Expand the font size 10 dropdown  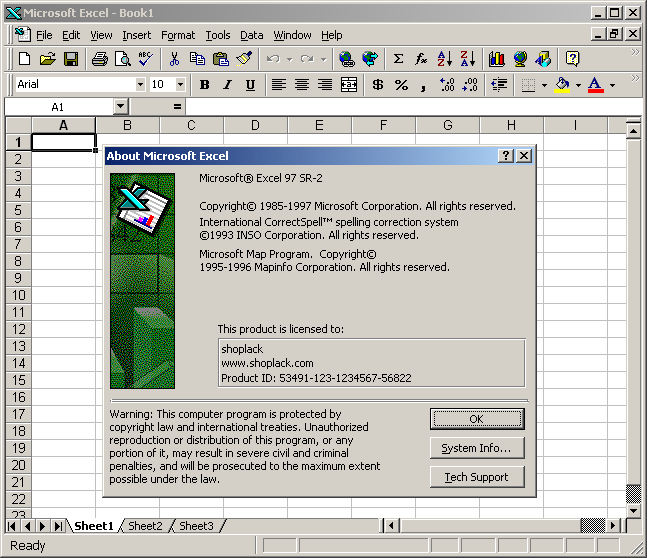point(180,85)
